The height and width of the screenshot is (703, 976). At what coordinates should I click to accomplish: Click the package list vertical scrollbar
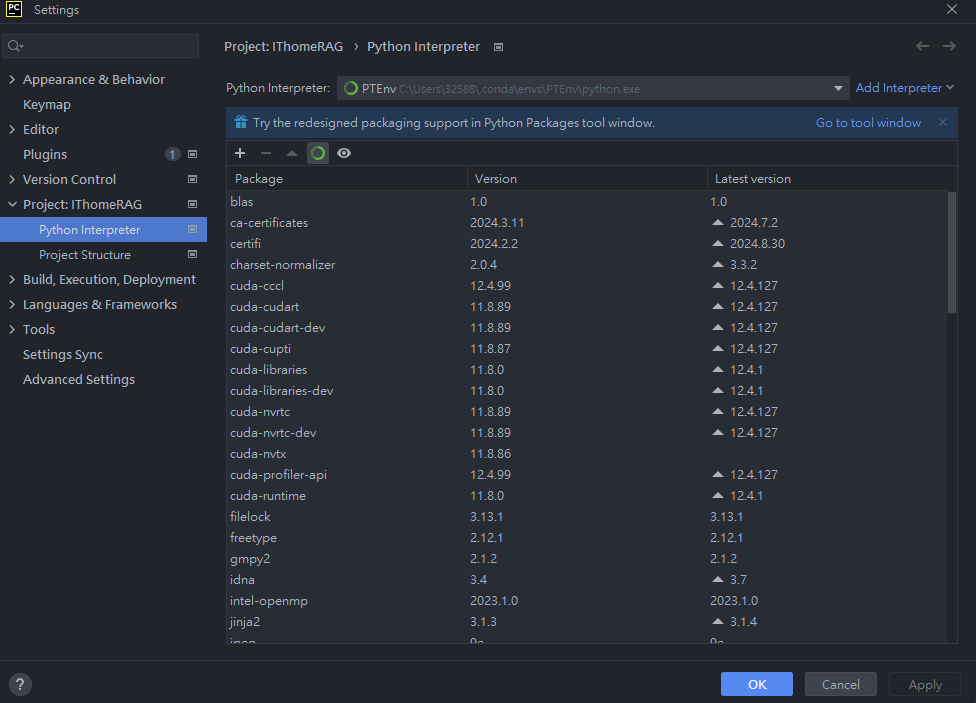click(x=952, y=252)
